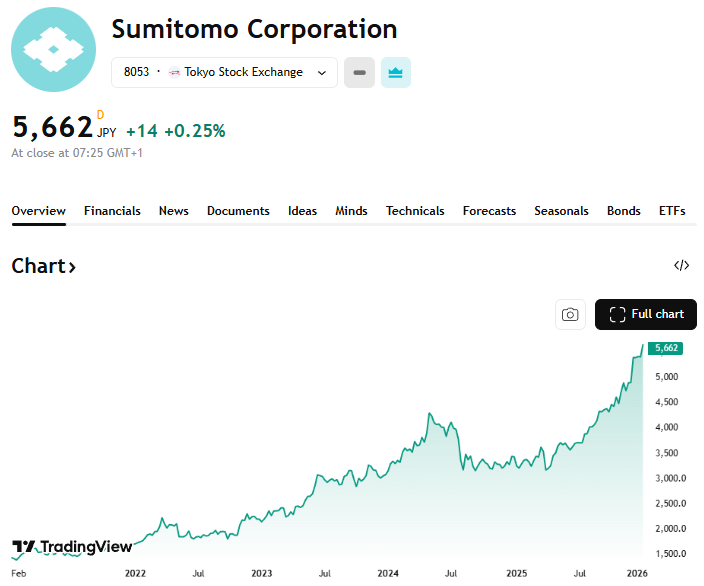Select the Forecasts tab

click(x=489, y=211)
